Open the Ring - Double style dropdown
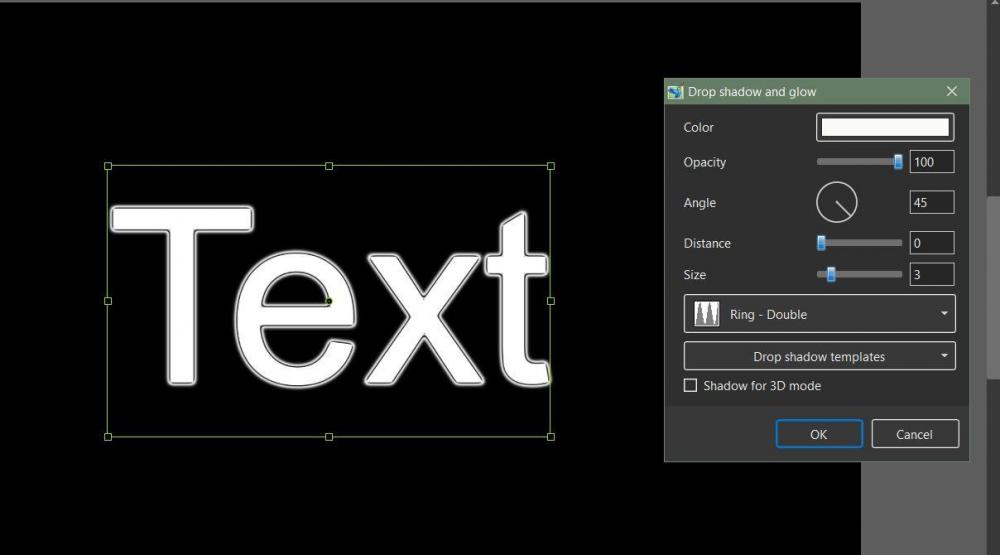Viewport: 1000px width, 555px height. pos(820,314)
